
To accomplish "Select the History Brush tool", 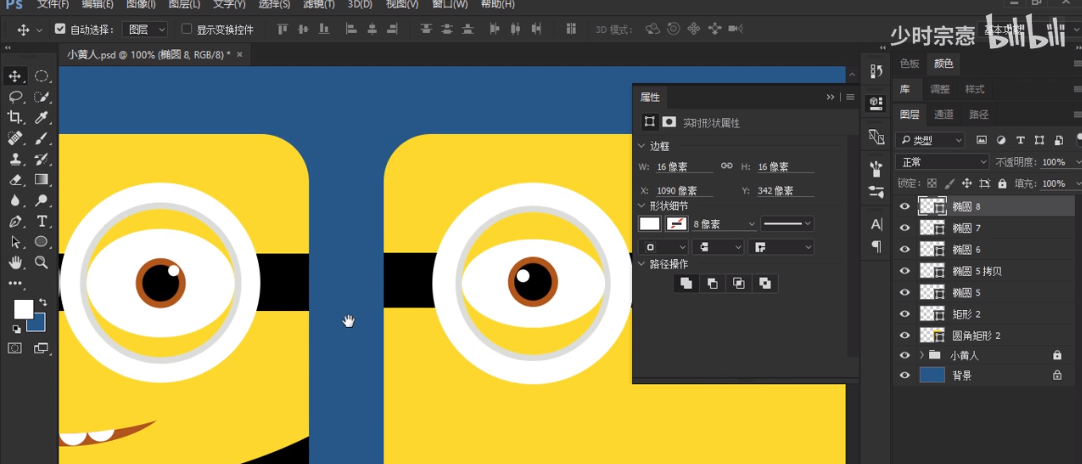I will click(x=41, y=159).
